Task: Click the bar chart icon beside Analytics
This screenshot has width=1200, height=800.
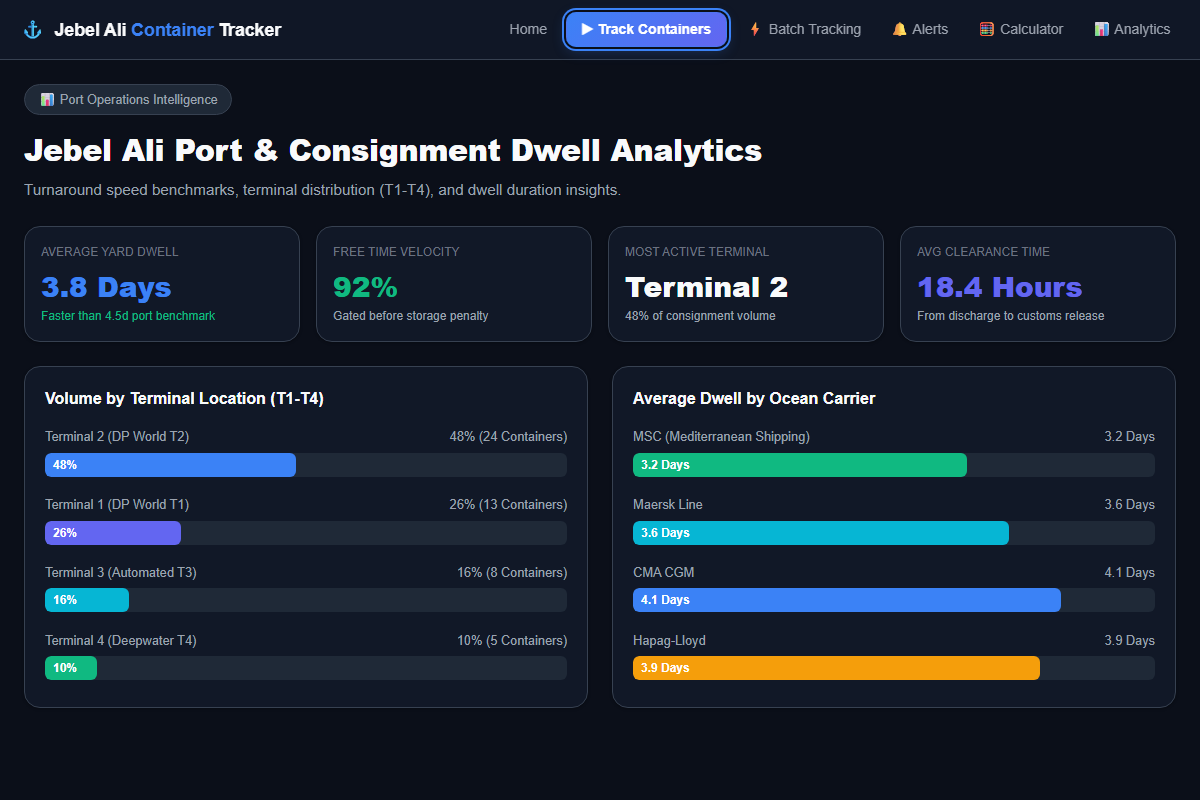Action: [x=1101, y=30]
